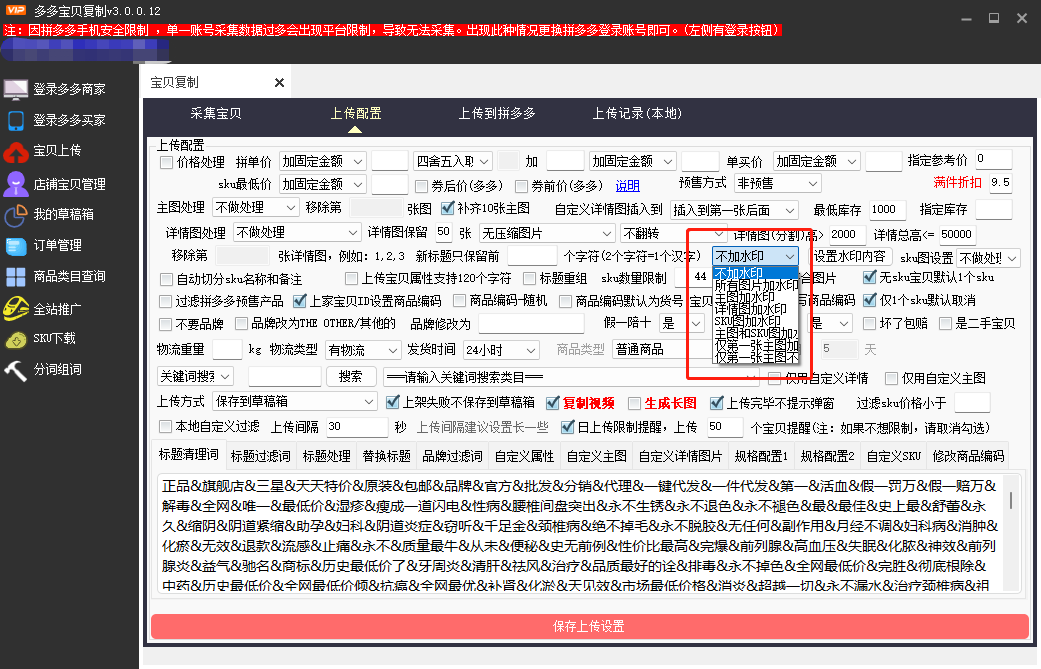Click the 上传间隔 30 input field

point(357,427)
